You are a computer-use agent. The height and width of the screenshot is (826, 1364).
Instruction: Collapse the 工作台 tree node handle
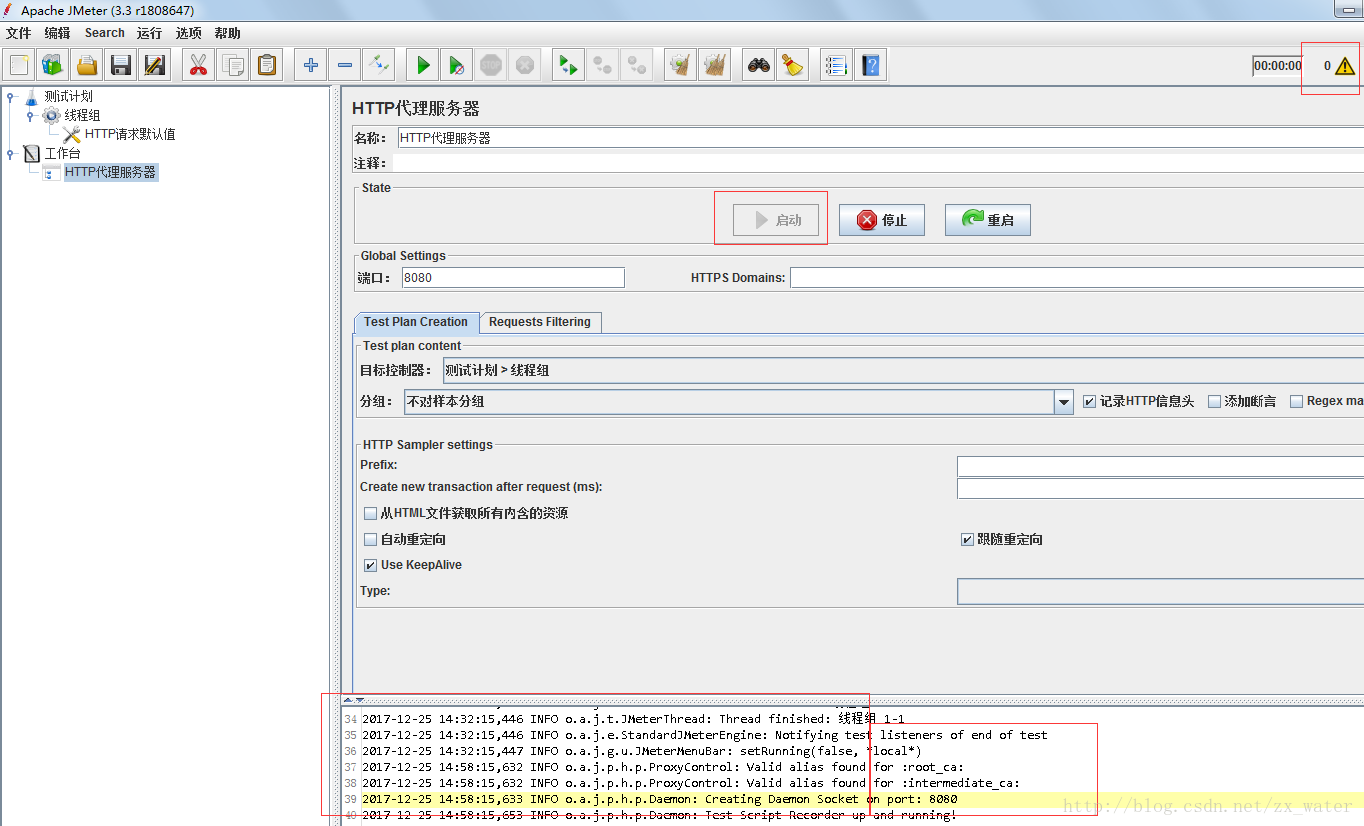coord(11,154)
